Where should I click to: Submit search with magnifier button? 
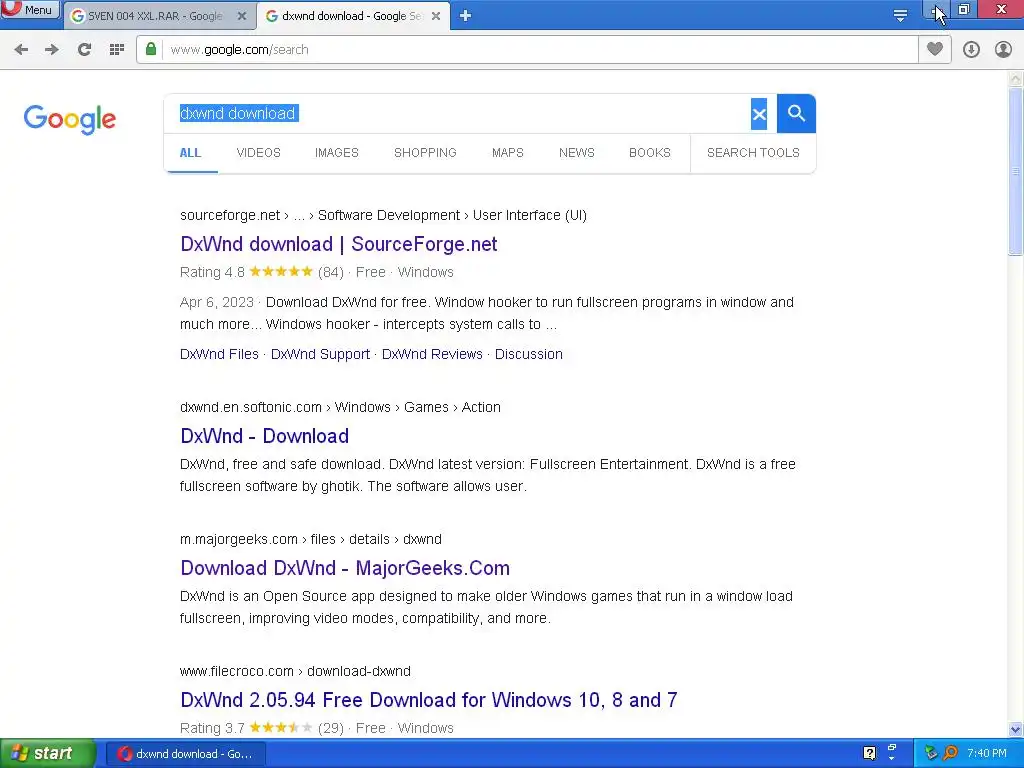[796, 114]
